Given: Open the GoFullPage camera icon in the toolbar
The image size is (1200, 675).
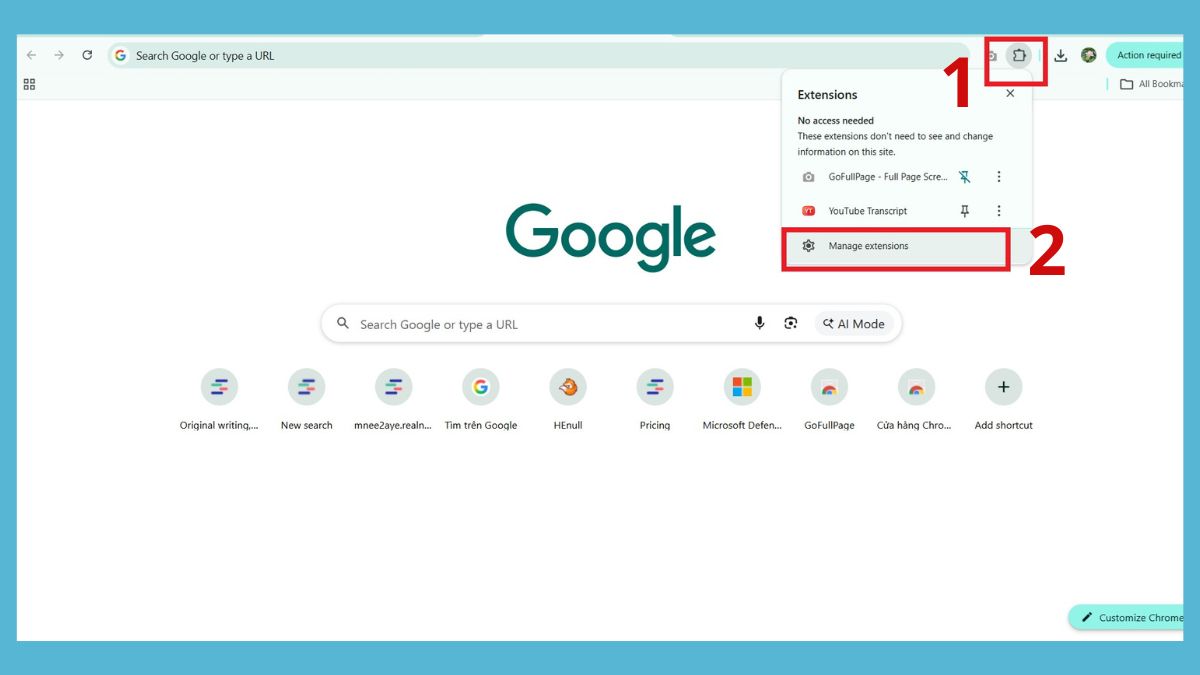Looking at the screenshot, I should [x=991, y=56].
